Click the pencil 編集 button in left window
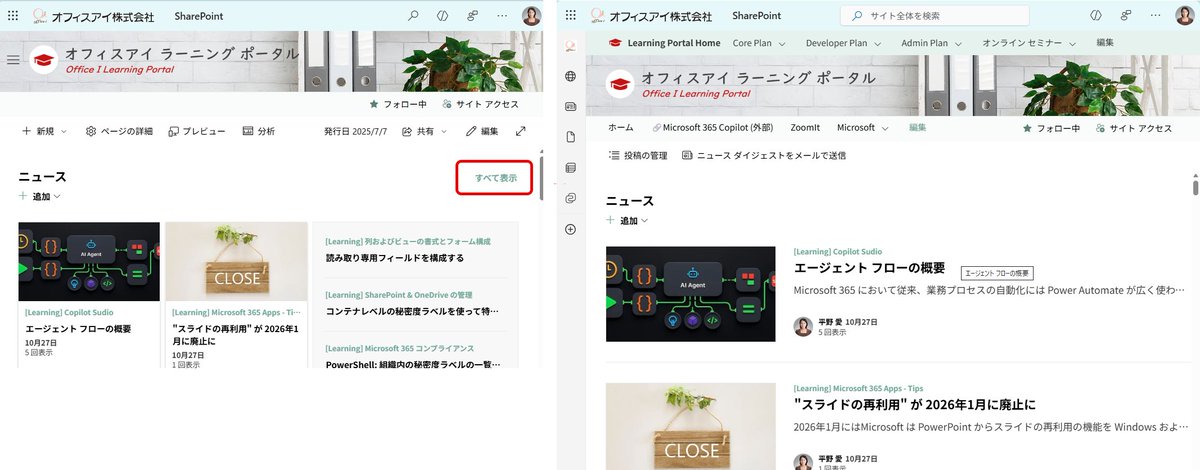This screenshot has width=1200, height=470. pyautogui.click(x=482, y=131)
